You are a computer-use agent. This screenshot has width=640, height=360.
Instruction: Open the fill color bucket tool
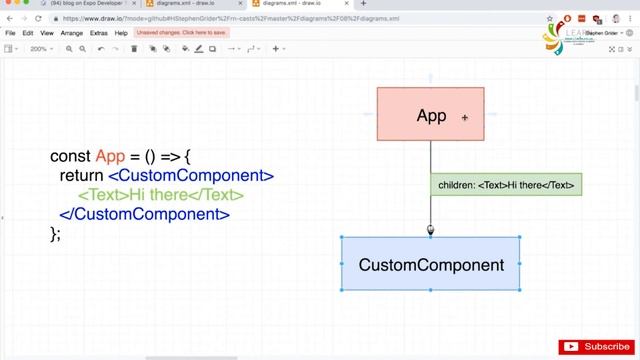point(185,49)
